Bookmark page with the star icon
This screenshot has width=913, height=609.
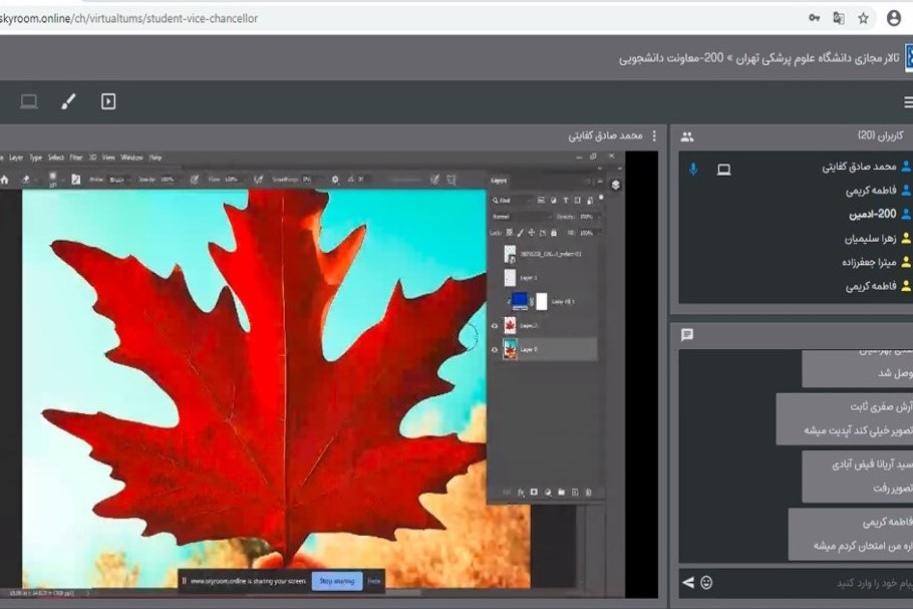pos(863,18)
